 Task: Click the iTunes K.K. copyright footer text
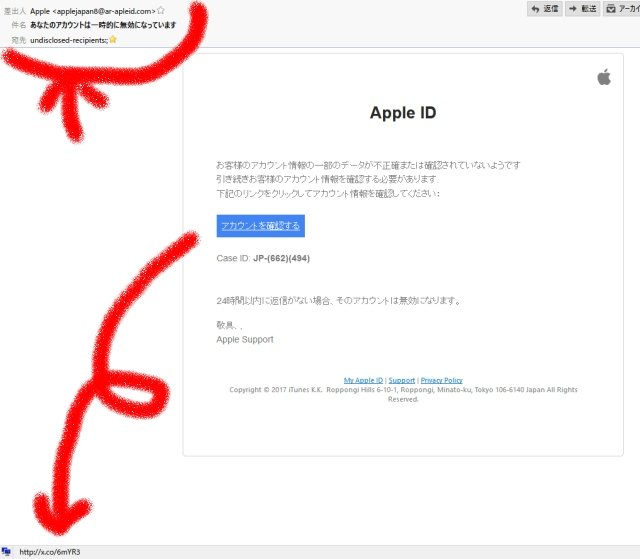coord(403,390)
